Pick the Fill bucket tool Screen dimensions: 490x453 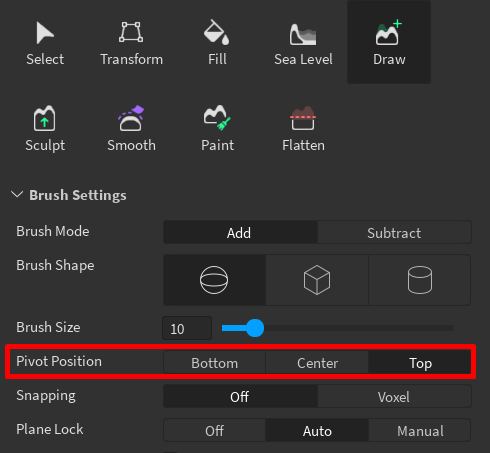[217, 42]
